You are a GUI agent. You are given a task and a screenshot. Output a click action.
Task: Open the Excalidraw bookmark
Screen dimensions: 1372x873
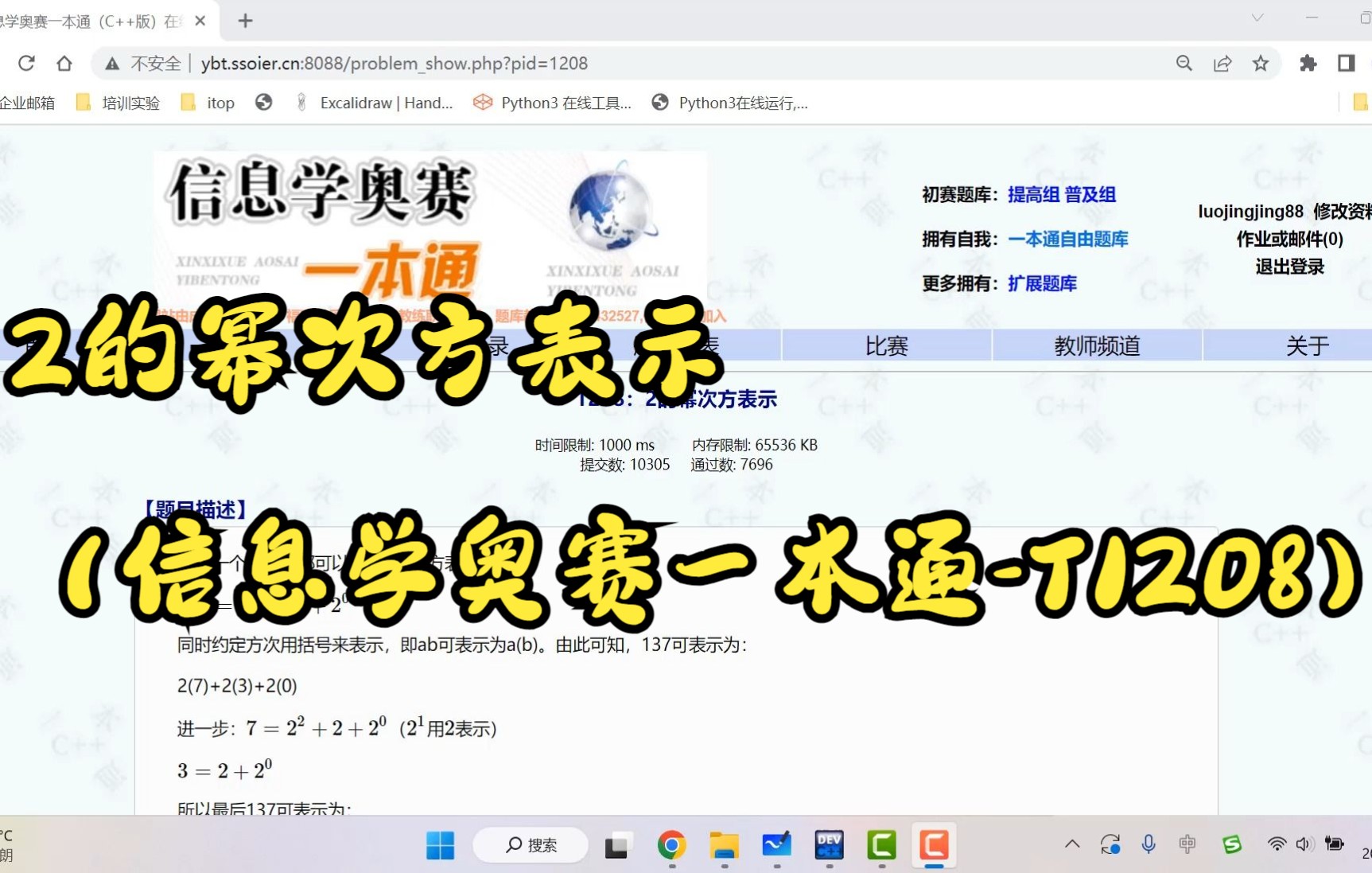click(374, 103)
